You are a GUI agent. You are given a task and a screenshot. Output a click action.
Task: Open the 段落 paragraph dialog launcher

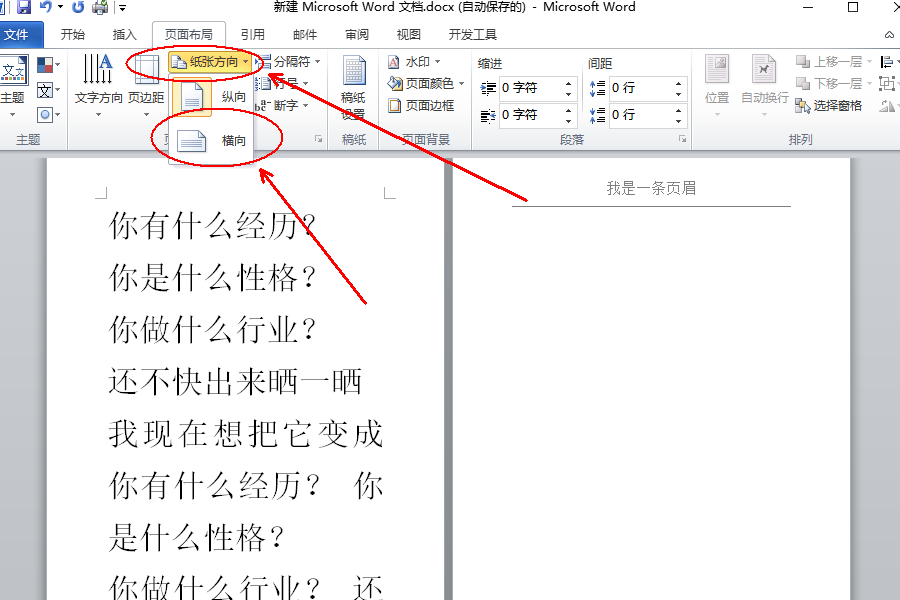point(682,139)
